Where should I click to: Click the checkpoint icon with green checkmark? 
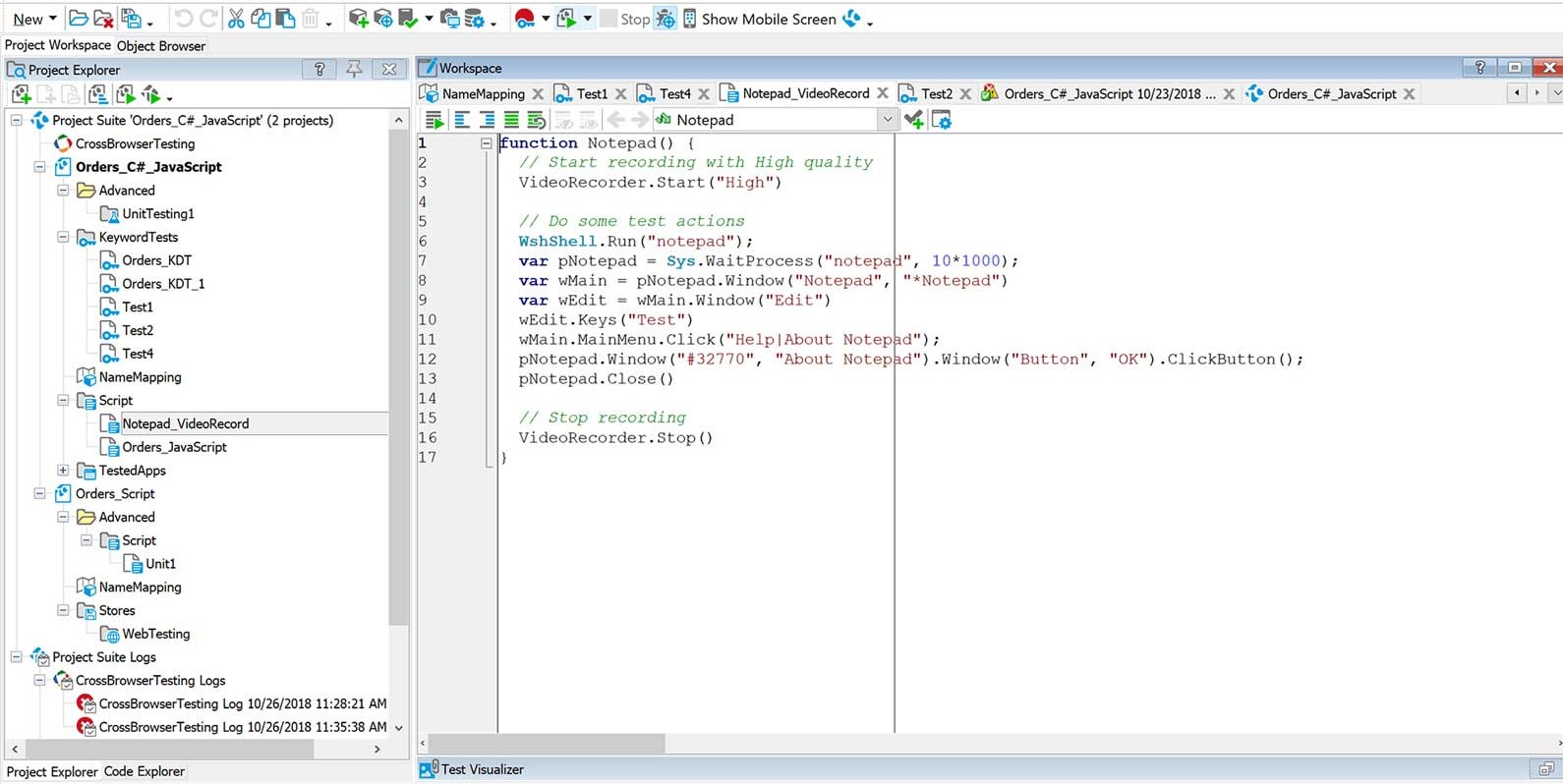pos(408,19)
